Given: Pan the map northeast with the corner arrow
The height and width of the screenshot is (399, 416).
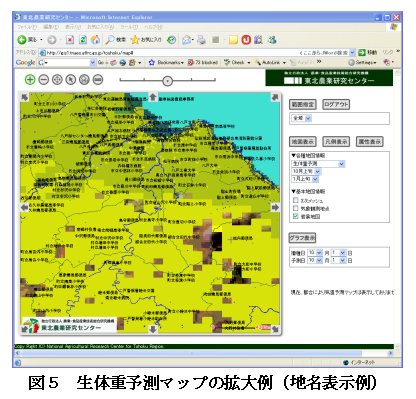Looking at the screenshot, I should pyautogui.click(x=275, y=97).
